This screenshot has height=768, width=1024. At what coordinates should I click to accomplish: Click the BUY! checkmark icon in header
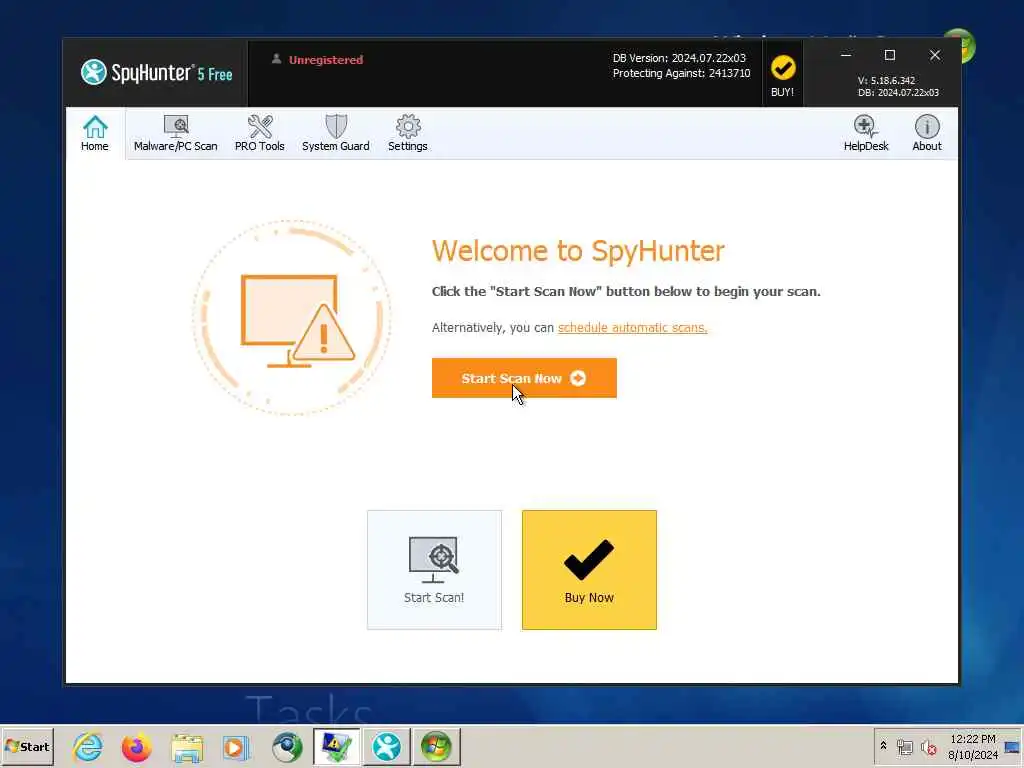[x=782, y=68]
